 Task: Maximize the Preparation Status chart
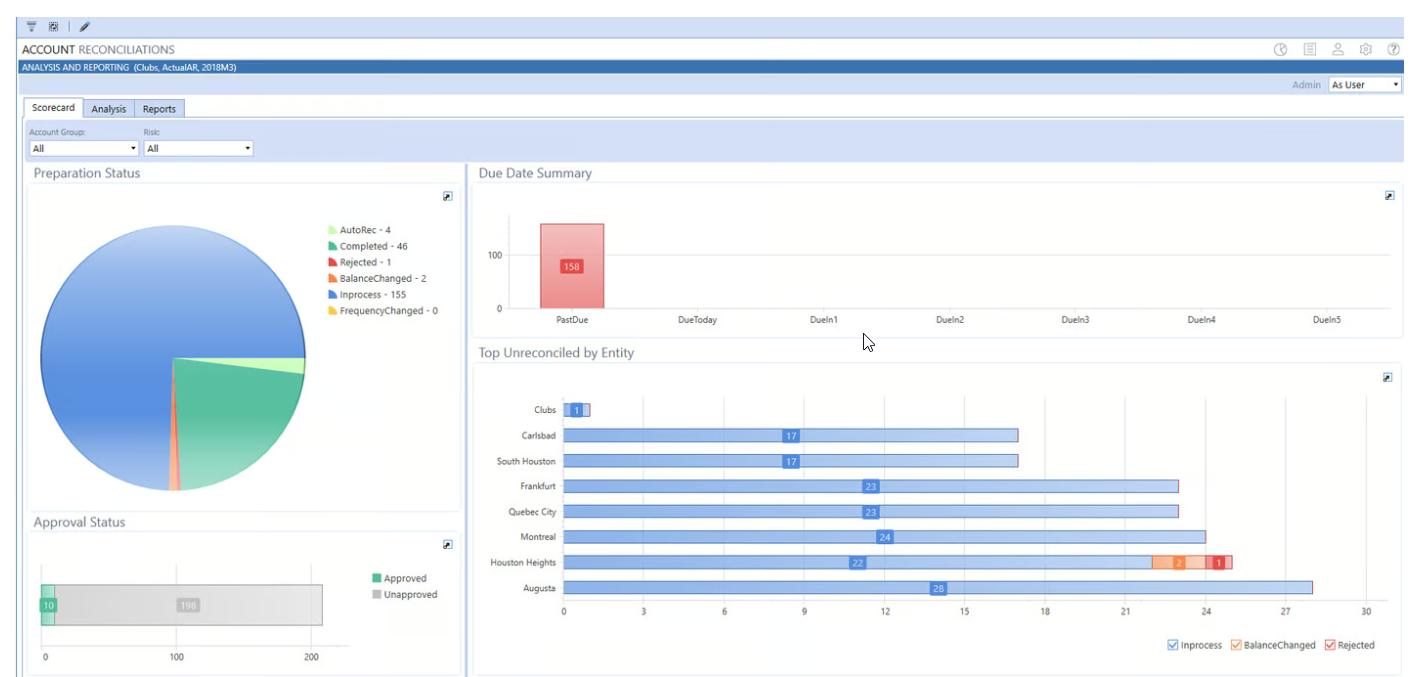tap(448, 196)
